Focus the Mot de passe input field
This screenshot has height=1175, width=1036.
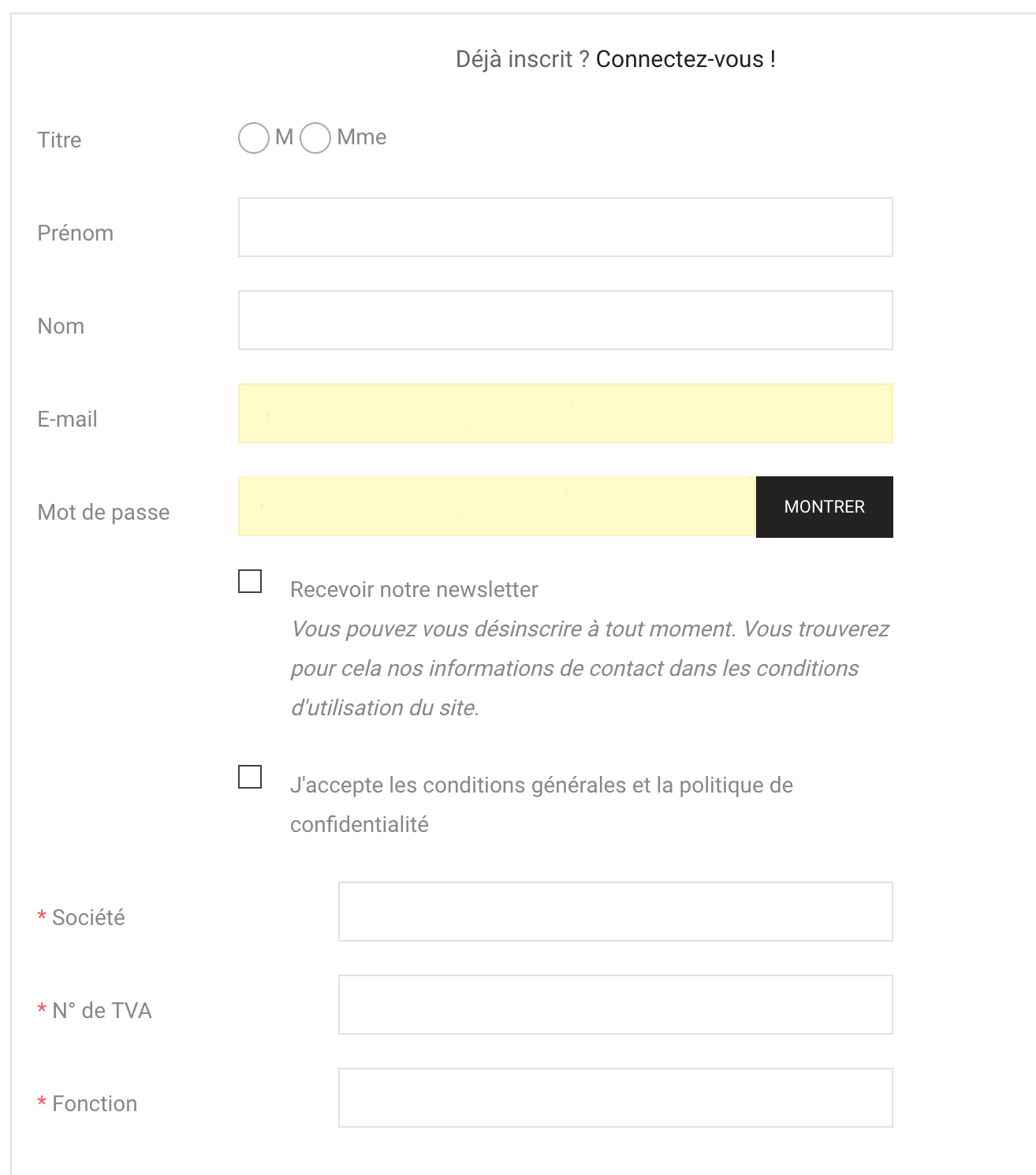tap(497, 506)
